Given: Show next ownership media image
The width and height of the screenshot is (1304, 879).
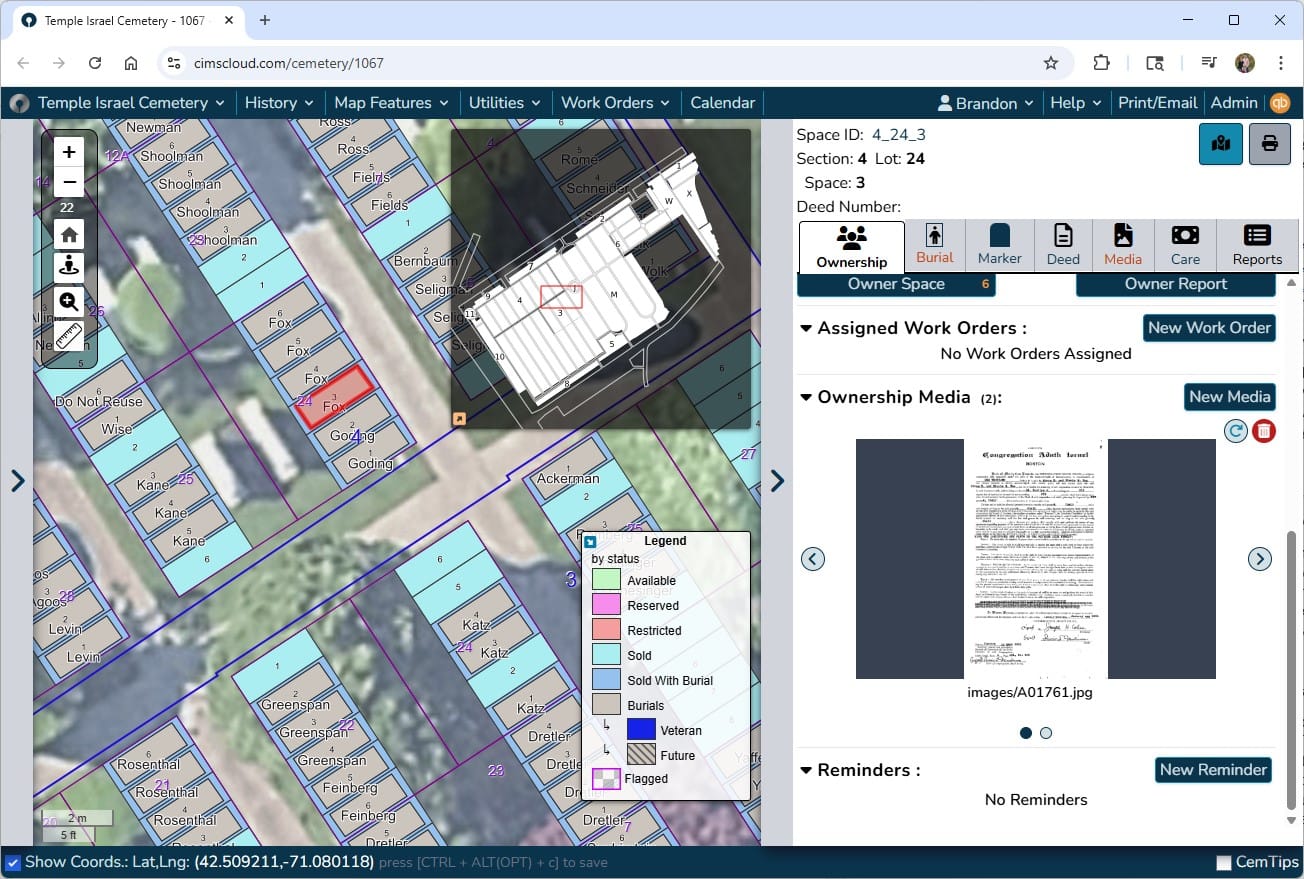Looking at the screenshot, I should point(1259,559).
